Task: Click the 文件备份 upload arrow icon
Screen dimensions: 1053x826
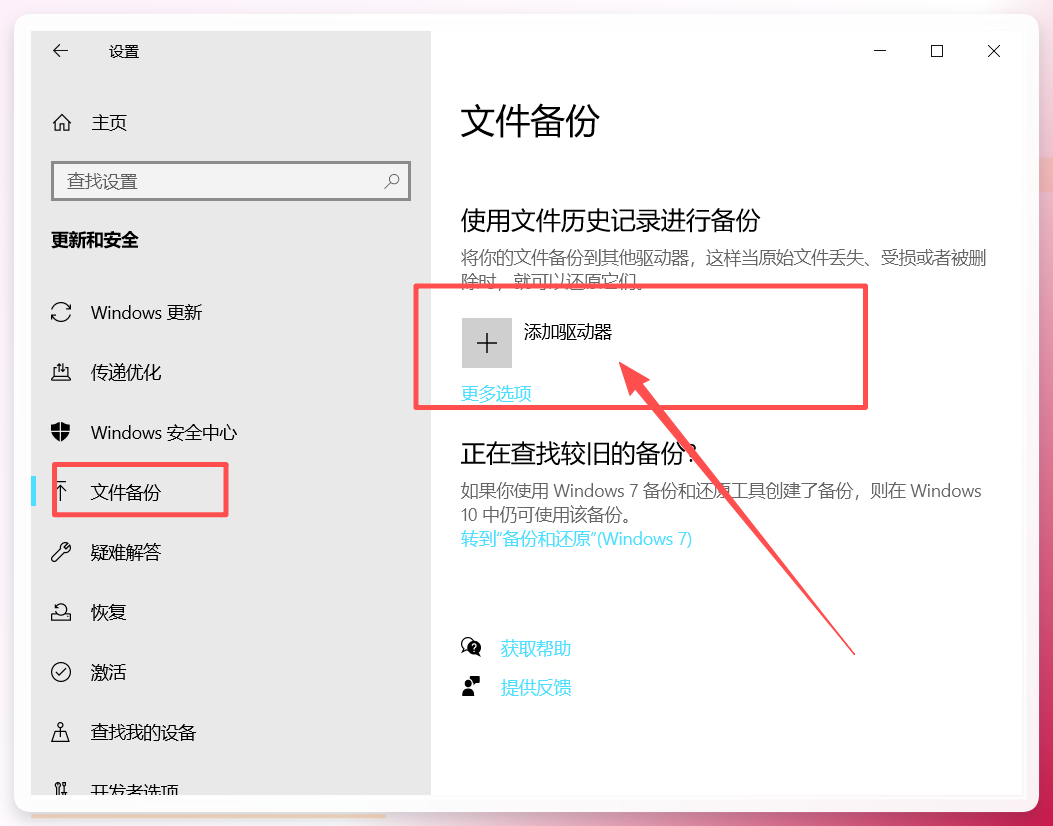Action: (61, 492)
